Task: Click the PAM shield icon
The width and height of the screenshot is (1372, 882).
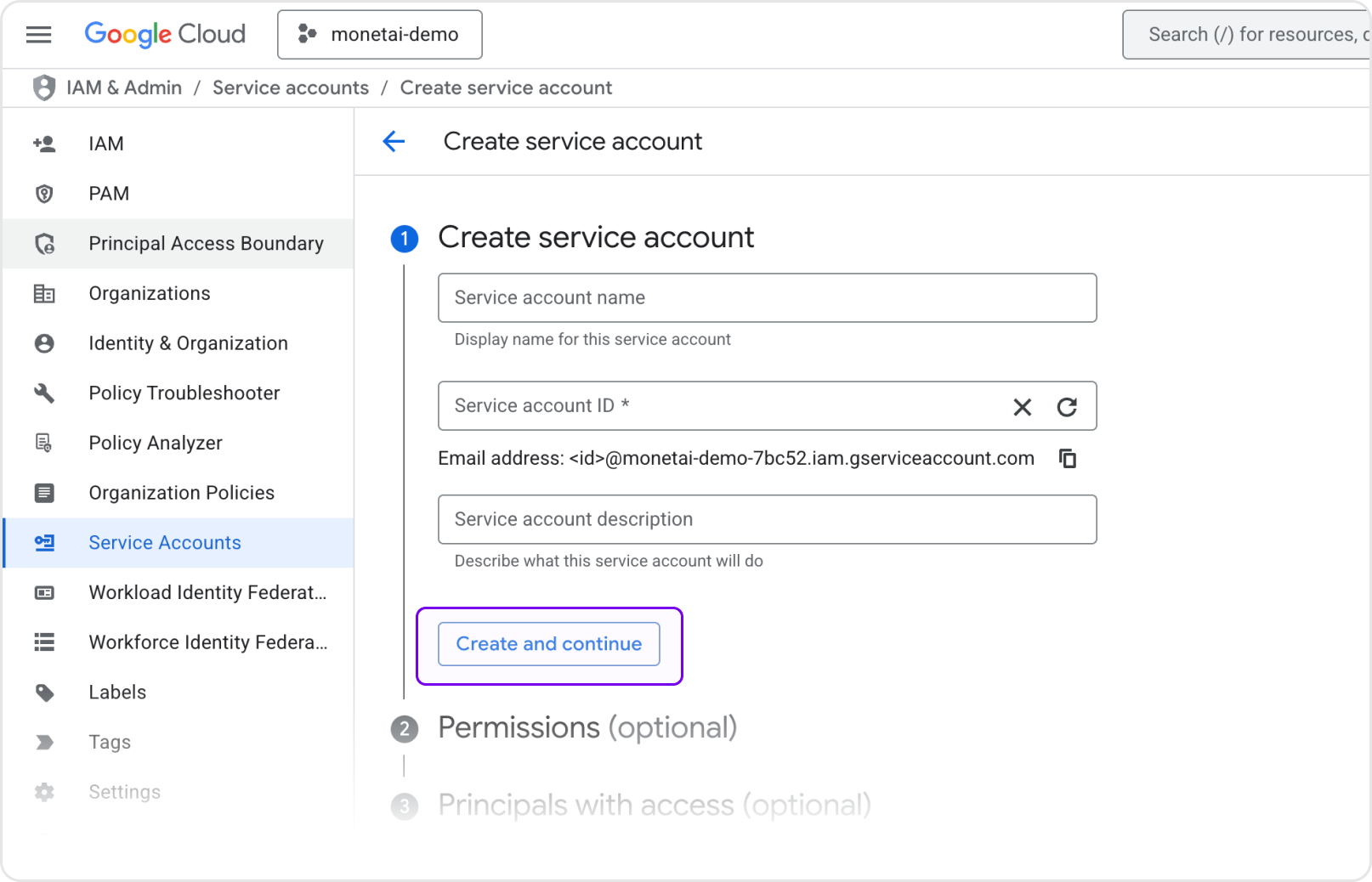Action: click(44, 194)
